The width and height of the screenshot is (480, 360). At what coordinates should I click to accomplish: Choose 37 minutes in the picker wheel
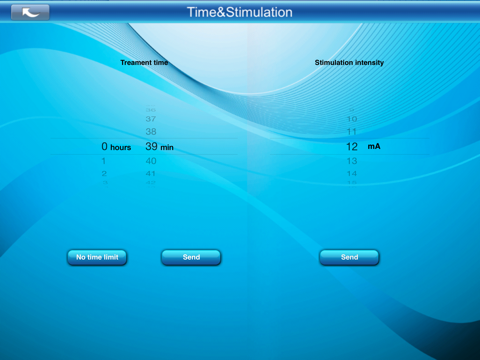click(x=151, y=119)
